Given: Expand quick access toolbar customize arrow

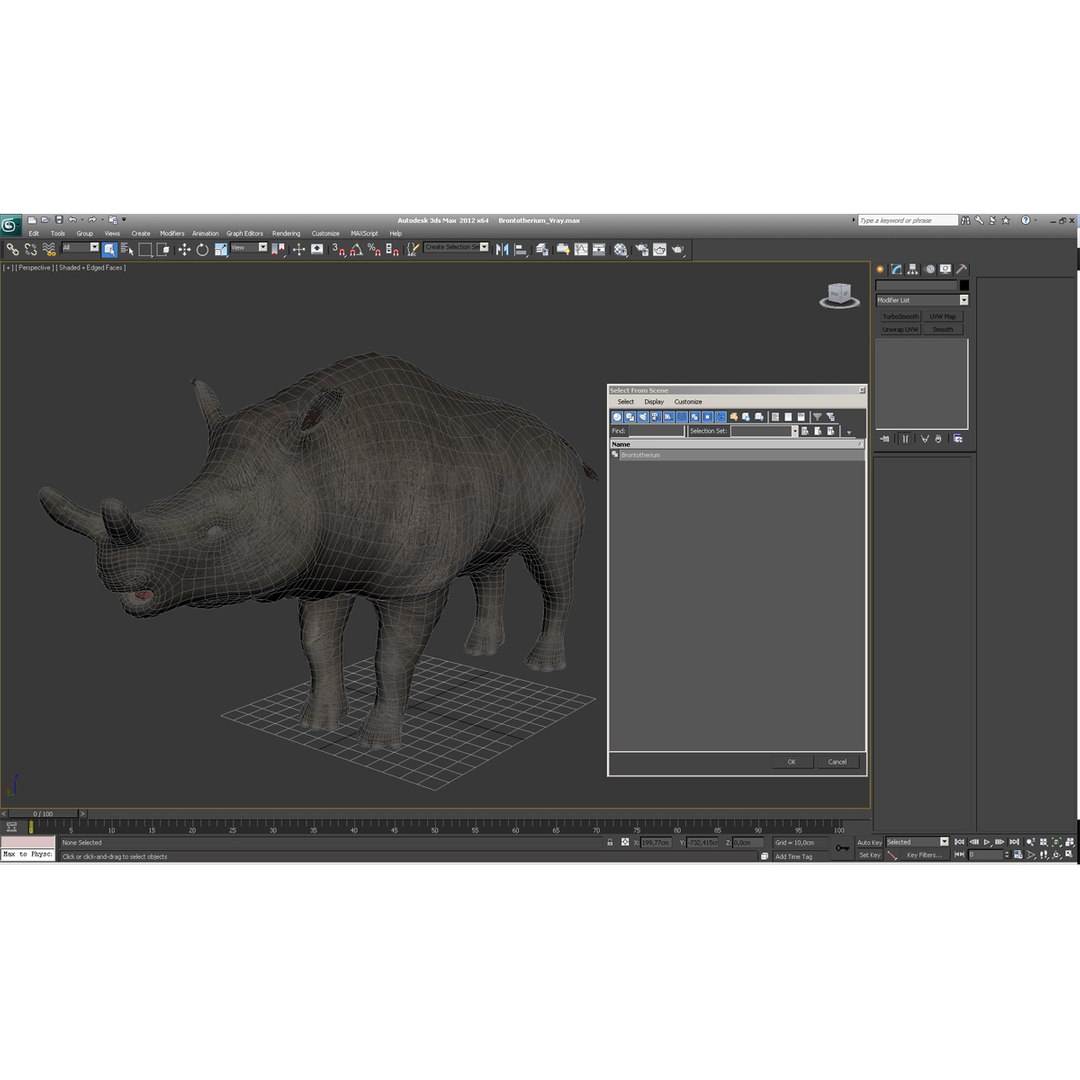Looking at the screenshot, I should tap(124, 220).
